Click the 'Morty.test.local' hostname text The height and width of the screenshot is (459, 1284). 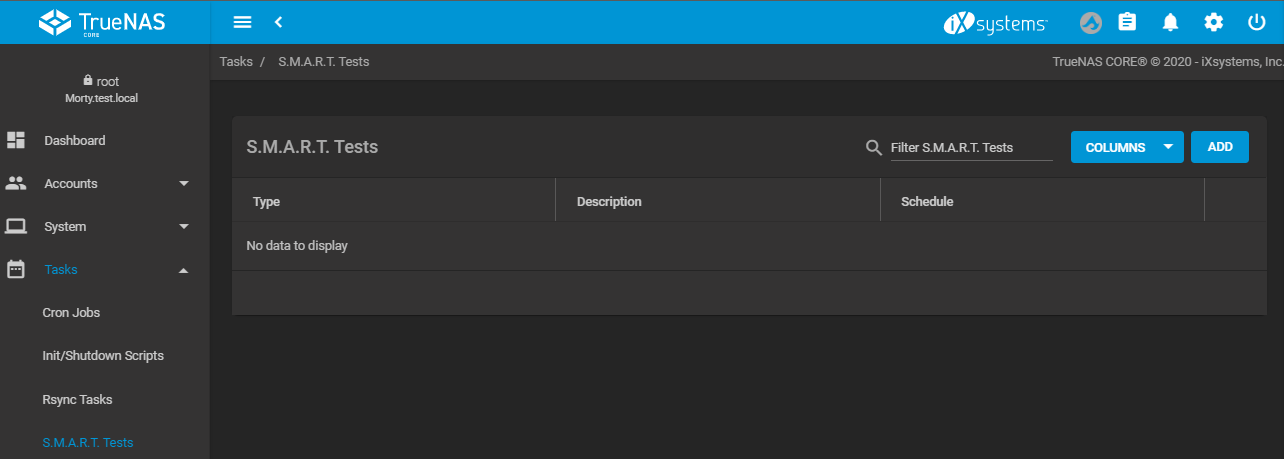coord(100,98)
